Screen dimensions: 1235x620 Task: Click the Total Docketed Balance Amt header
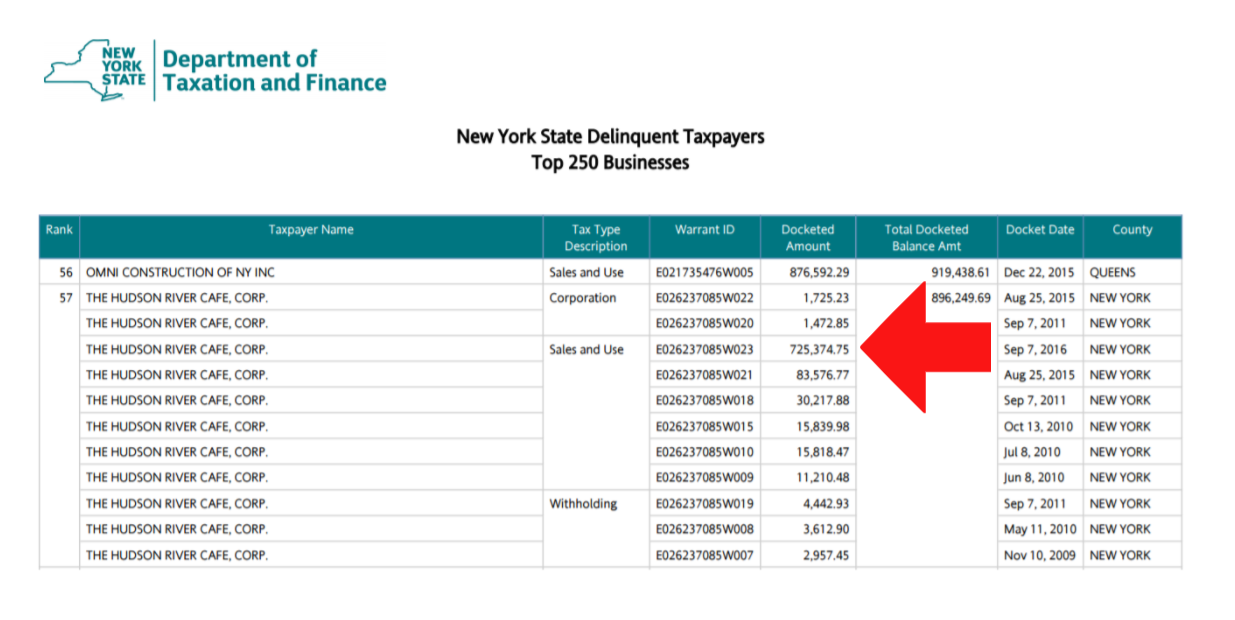click(x=926, y=238)
